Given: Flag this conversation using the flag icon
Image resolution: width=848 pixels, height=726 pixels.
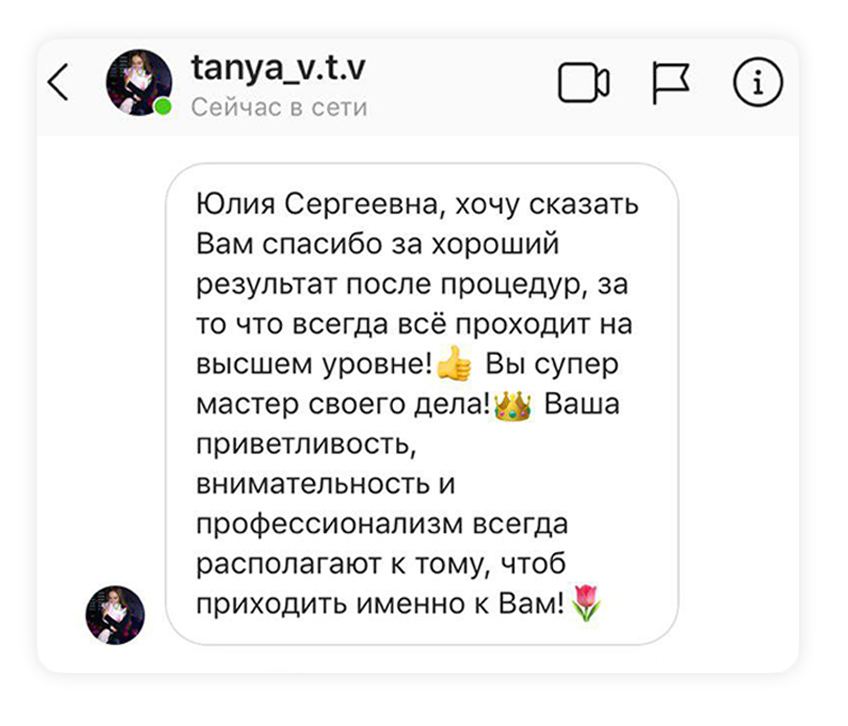Looking at the screenshot, I should point(671,83).
